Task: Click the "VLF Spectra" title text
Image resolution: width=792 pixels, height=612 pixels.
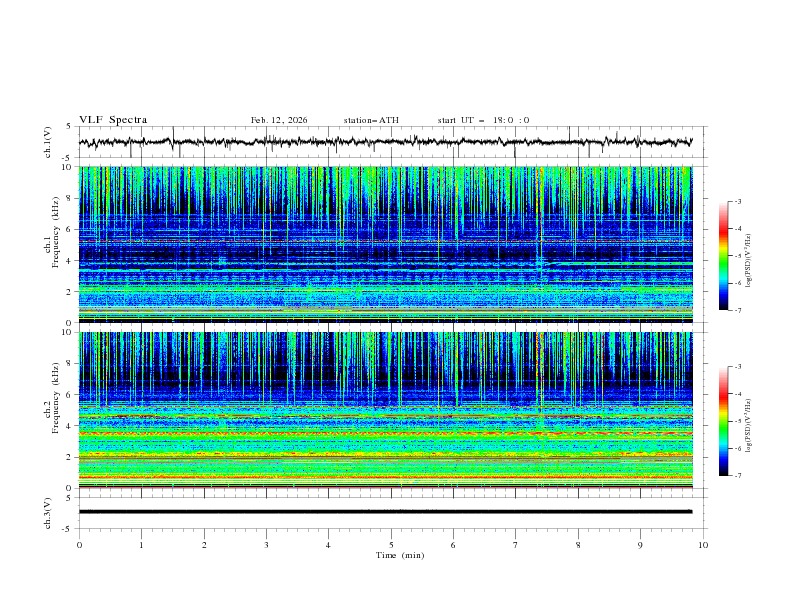Action: point(113,120)
